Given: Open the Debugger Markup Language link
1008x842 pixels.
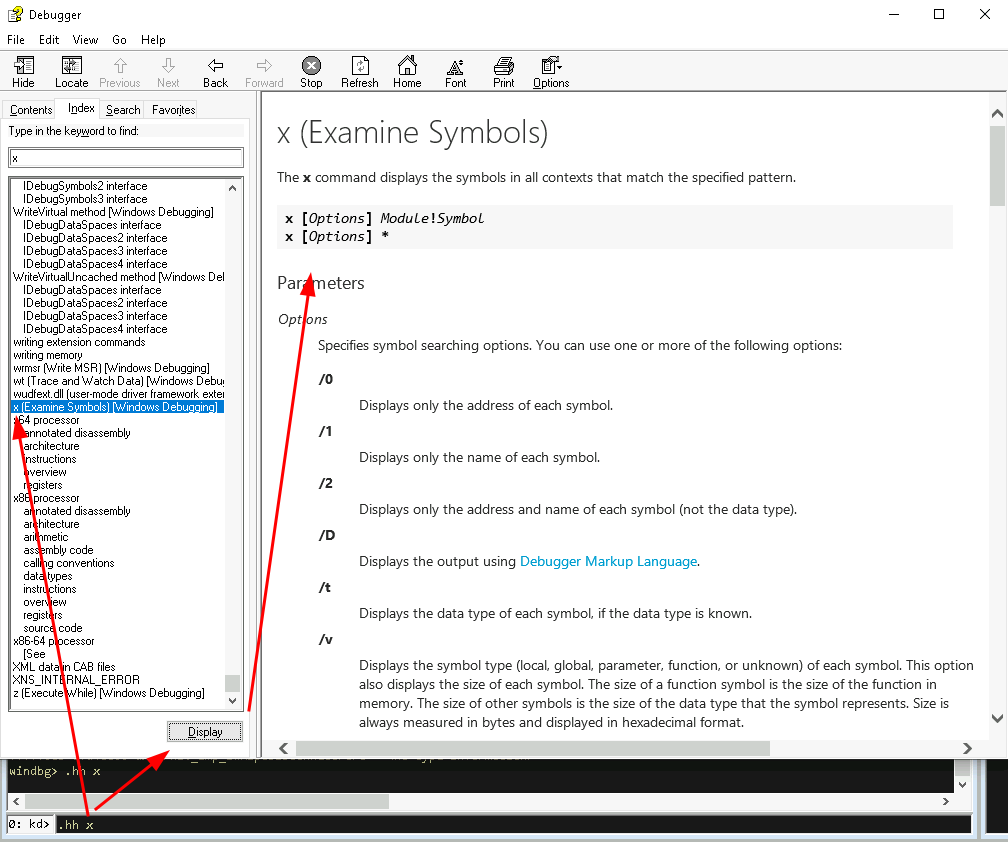Looking at the screenshot, I should click(x=608, y=561).
